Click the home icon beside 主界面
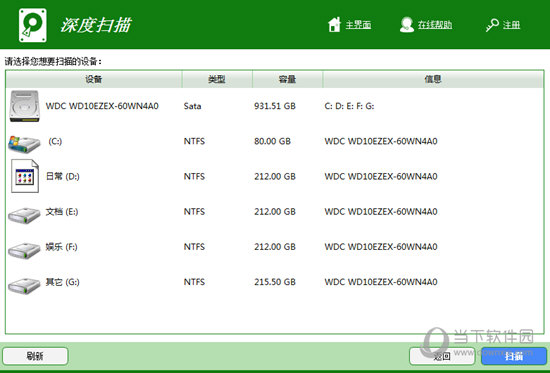The width and height of the screenshot is (550, 373). tap(334, 25)
